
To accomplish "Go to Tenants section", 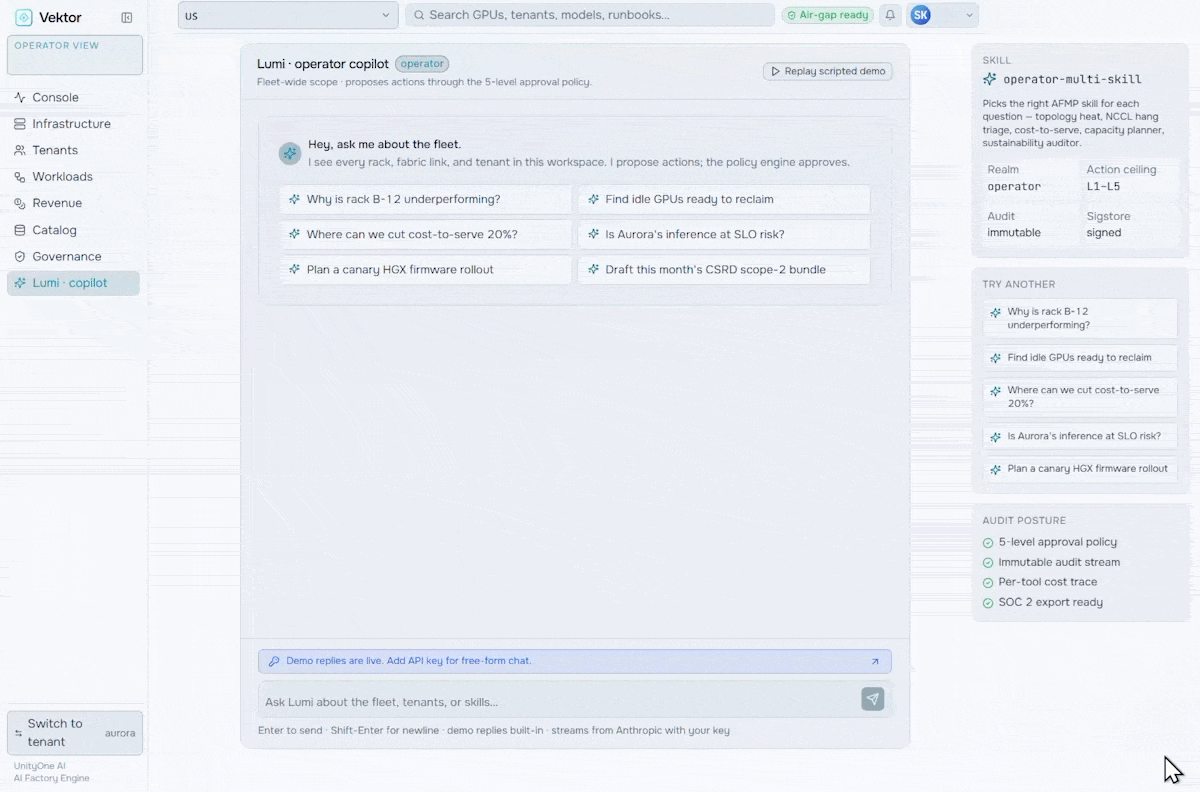I will (x=73, y=150).
